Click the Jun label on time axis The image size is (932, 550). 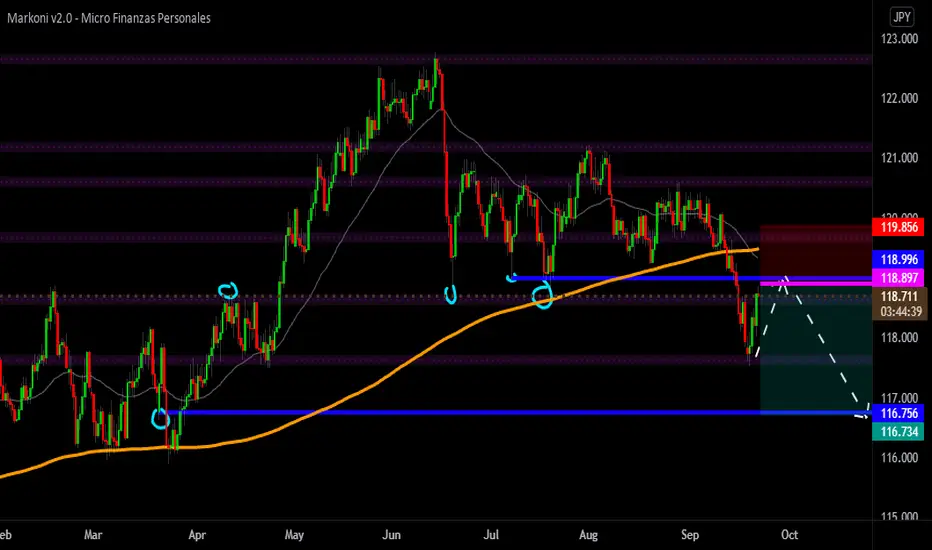[x=391, y=535]
